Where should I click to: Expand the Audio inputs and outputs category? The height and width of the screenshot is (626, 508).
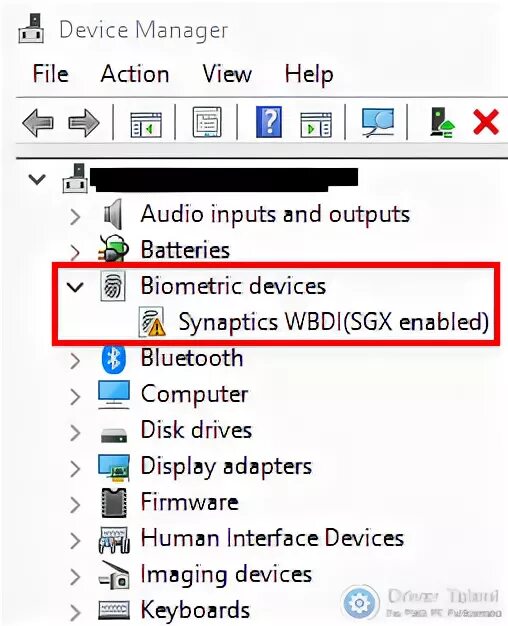[x=75, y=217]
